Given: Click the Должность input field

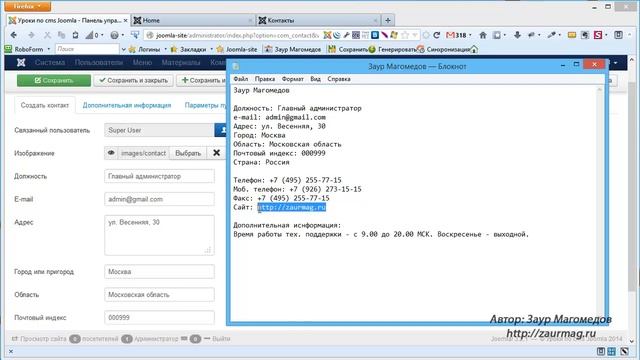Looking at the screenshot, I should click(x=159, y=176).
